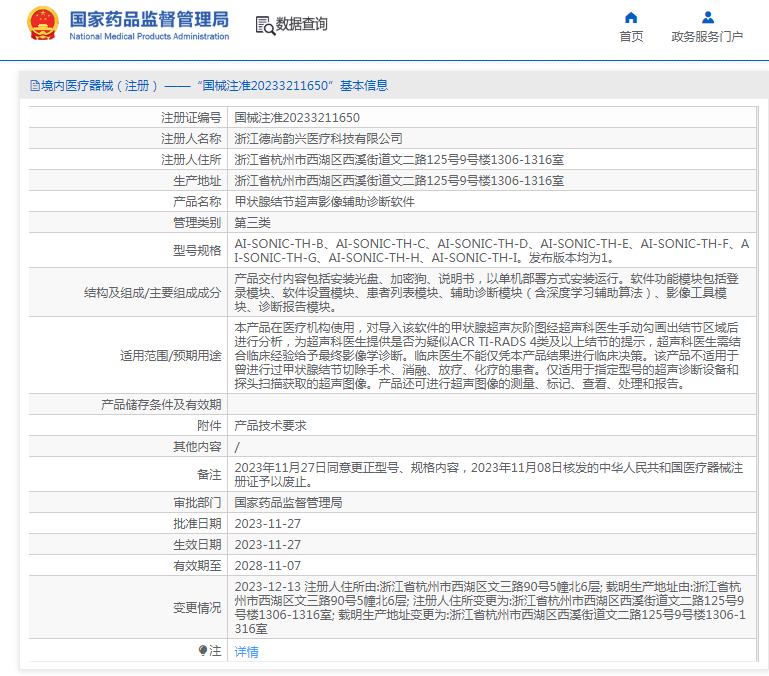Click the 第三类 management class value

pyautogui.click(x=252, y=223)
